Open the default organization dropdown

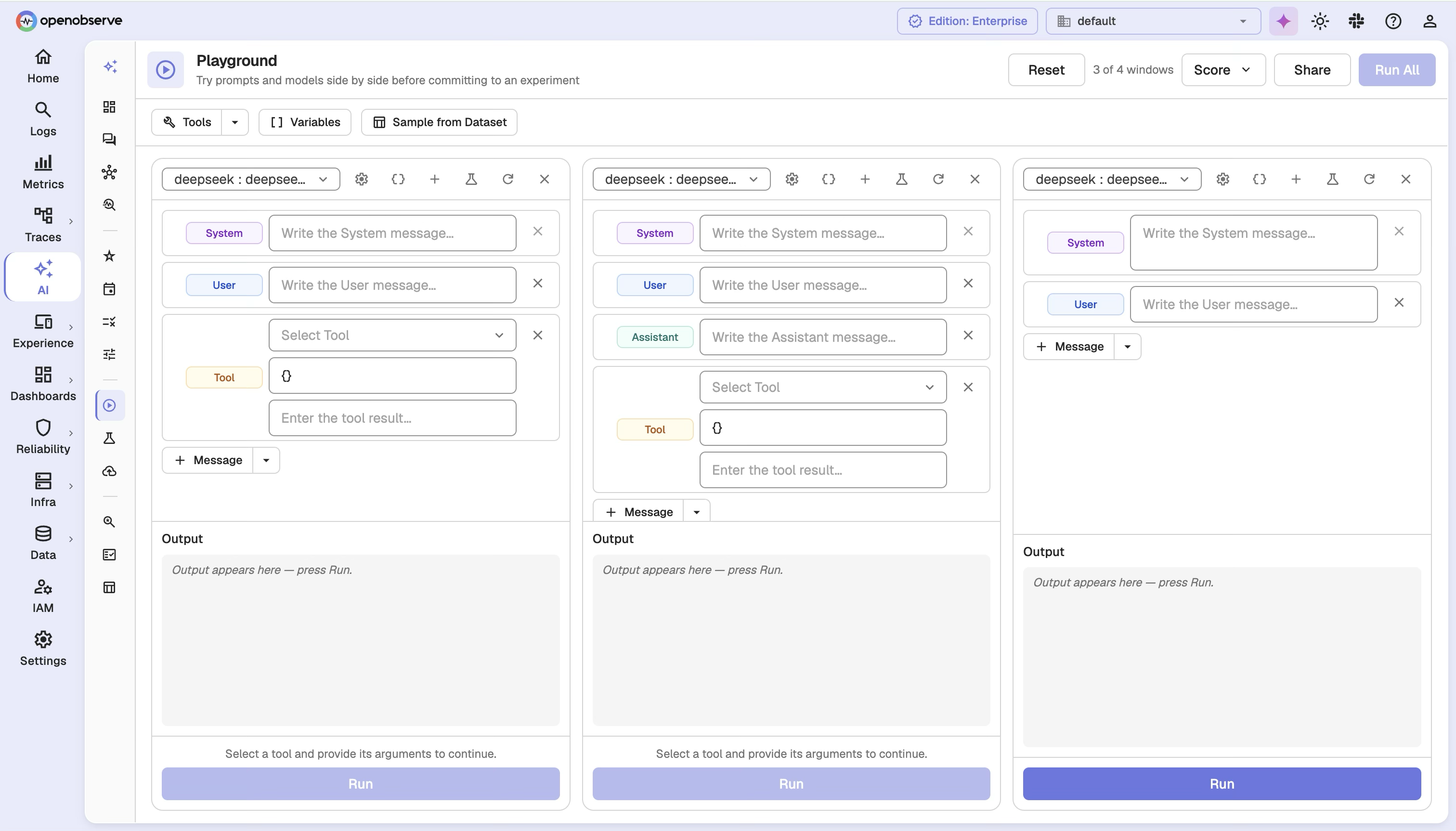1153,21
